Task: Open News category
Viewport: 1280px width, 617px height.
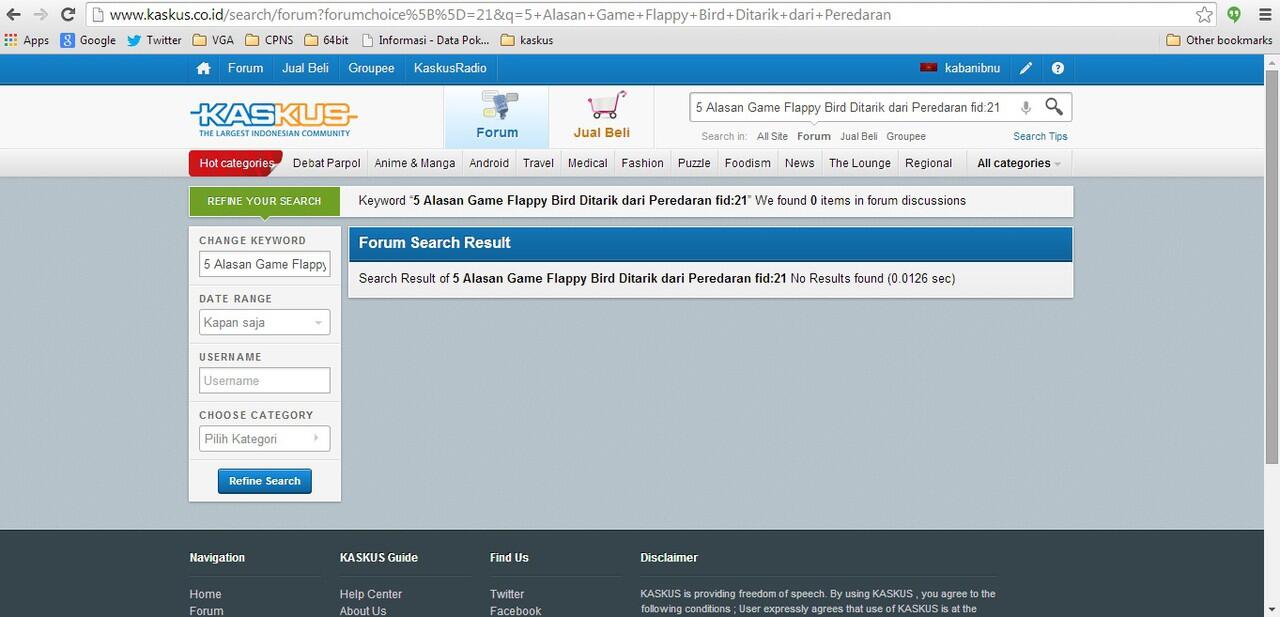Action: click(799, 163)
